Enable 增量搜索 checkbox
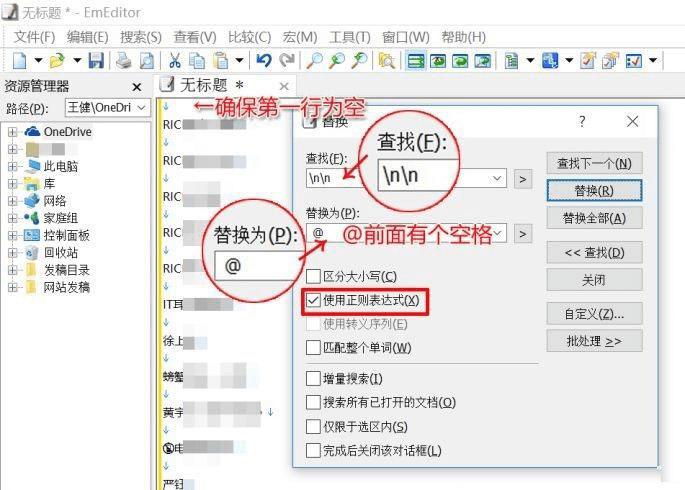Viewport: 685px width, 490px height. 313,378
